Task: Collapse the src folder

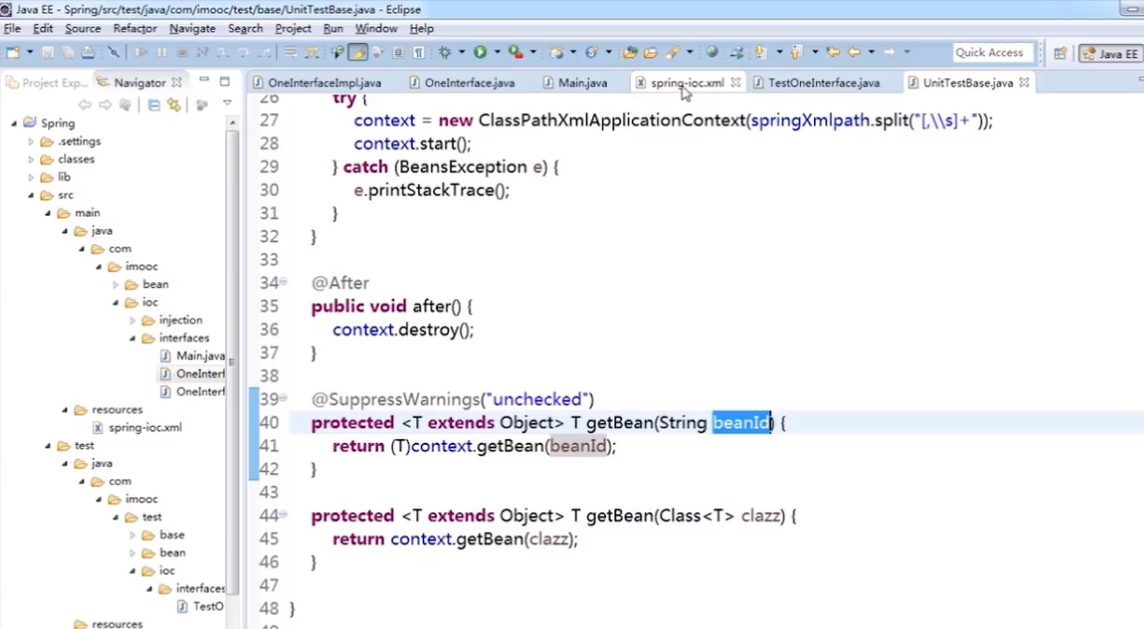Action: (x=31, y=195)
